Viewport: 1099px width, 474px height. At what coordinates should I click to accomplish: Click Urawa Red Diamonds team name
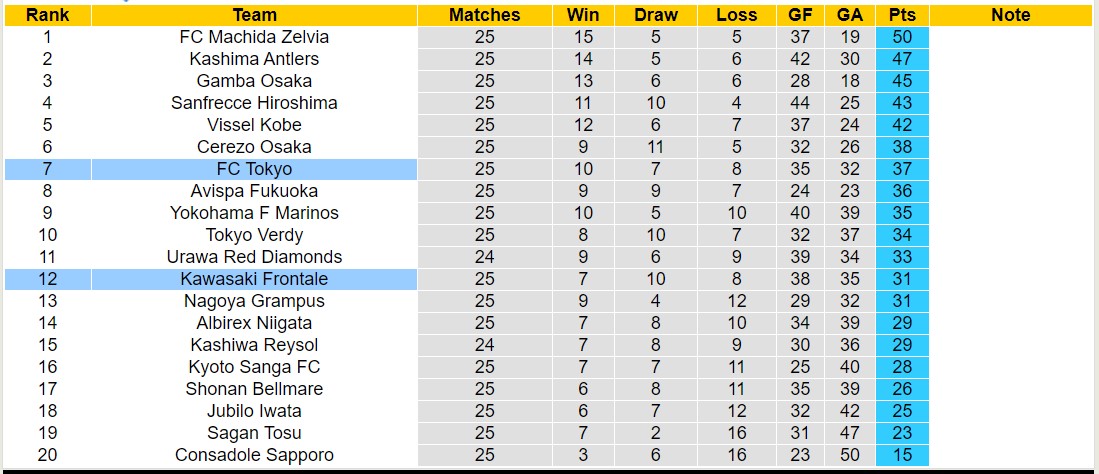(254, 257)
